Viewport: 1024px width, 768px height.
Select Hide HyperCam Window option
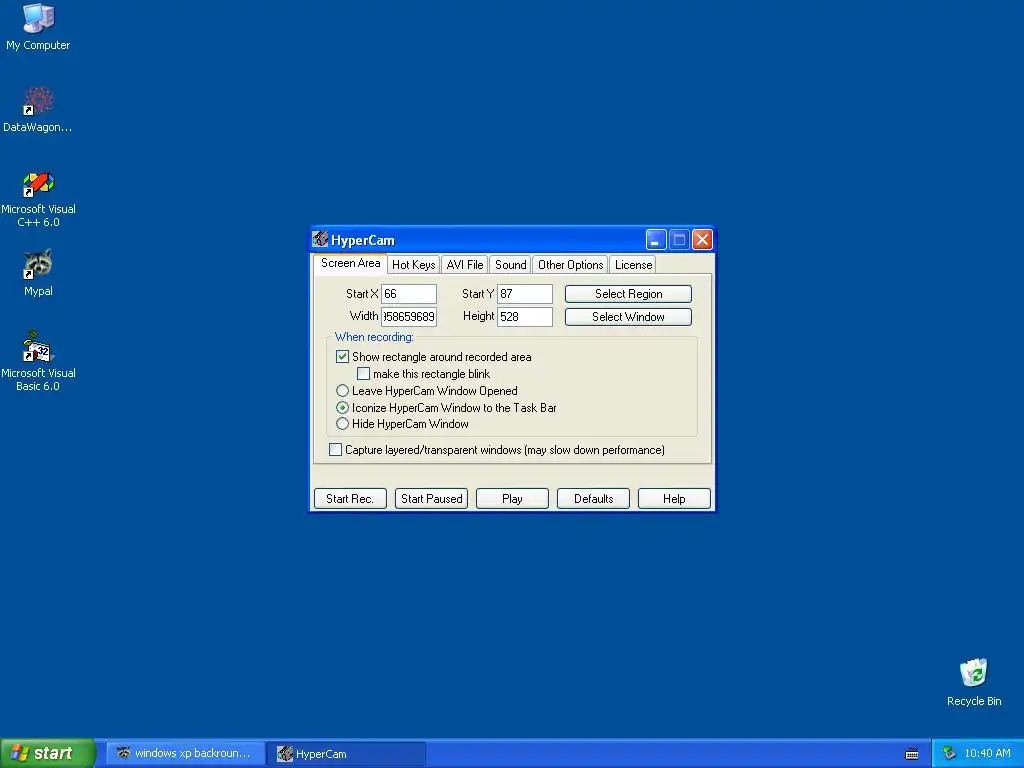tap(342, 424)
